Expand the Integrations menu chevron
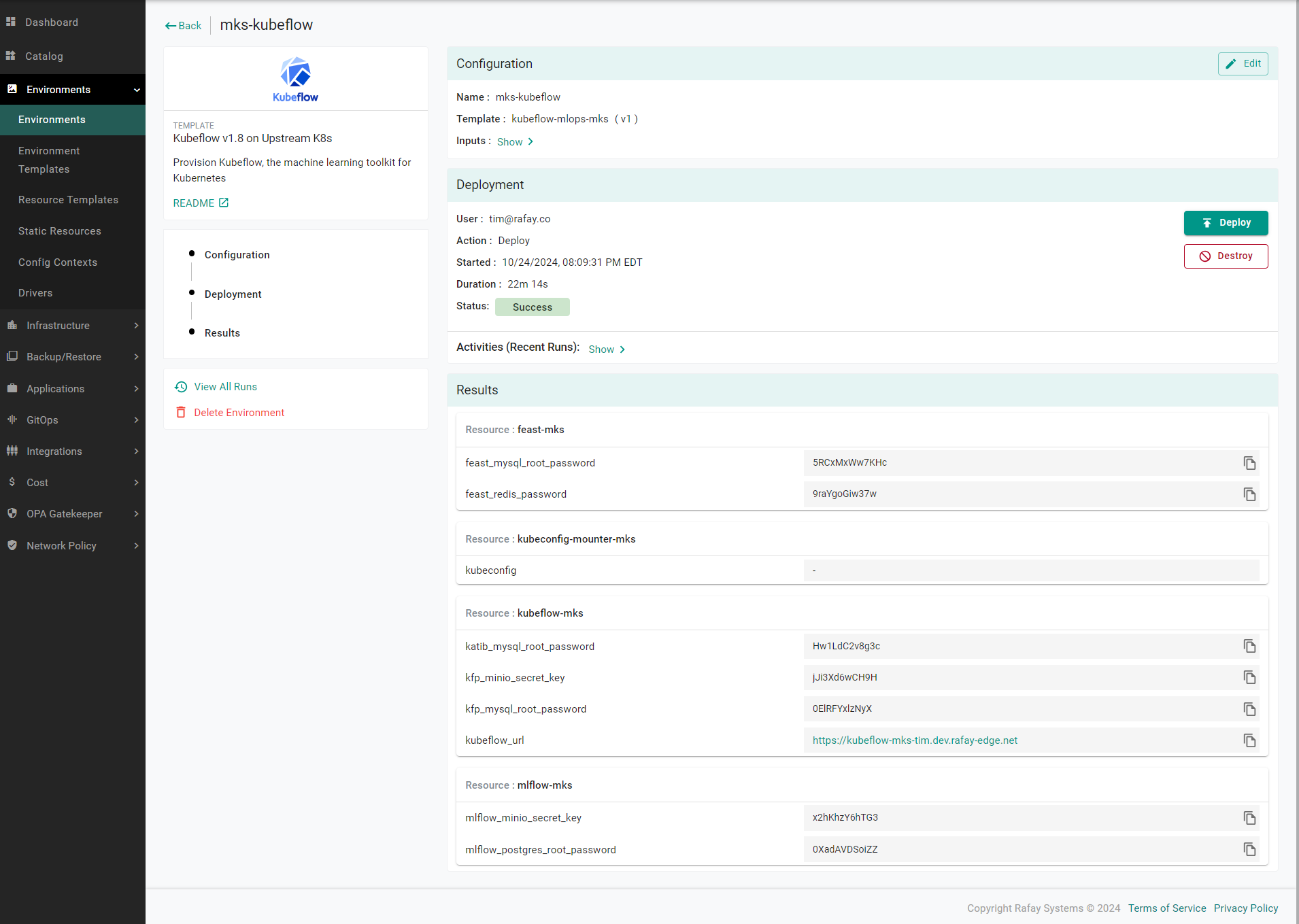 click(x=137, y=451)
